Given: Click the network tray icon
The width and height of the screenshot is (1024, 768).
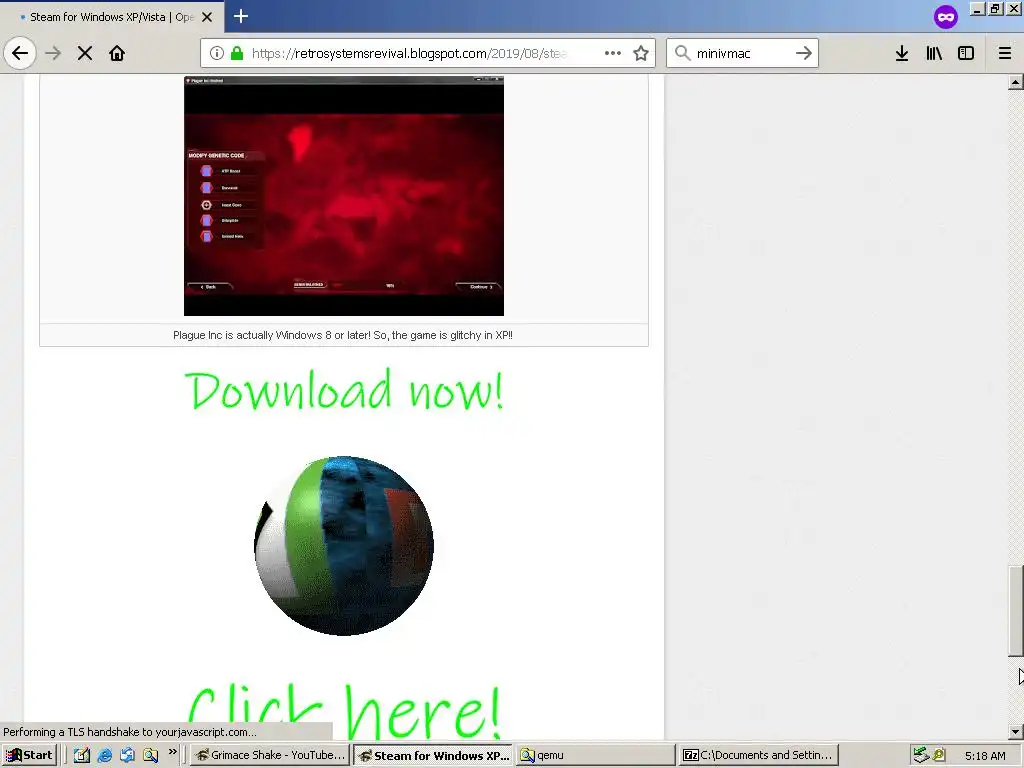Looking at the screenshot, I should pyautogui.click(x=921, y=755).
